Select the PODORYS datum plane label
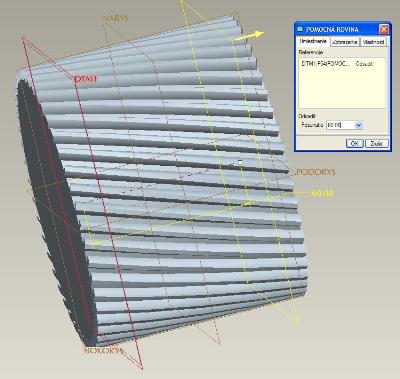 click(x=313, y=172)
